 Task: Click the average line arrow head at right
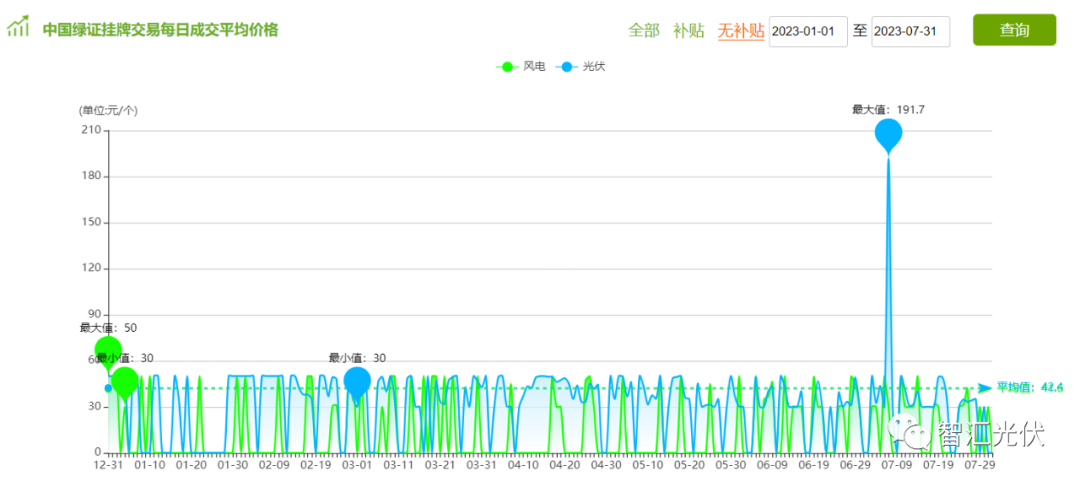click(985, 388)
